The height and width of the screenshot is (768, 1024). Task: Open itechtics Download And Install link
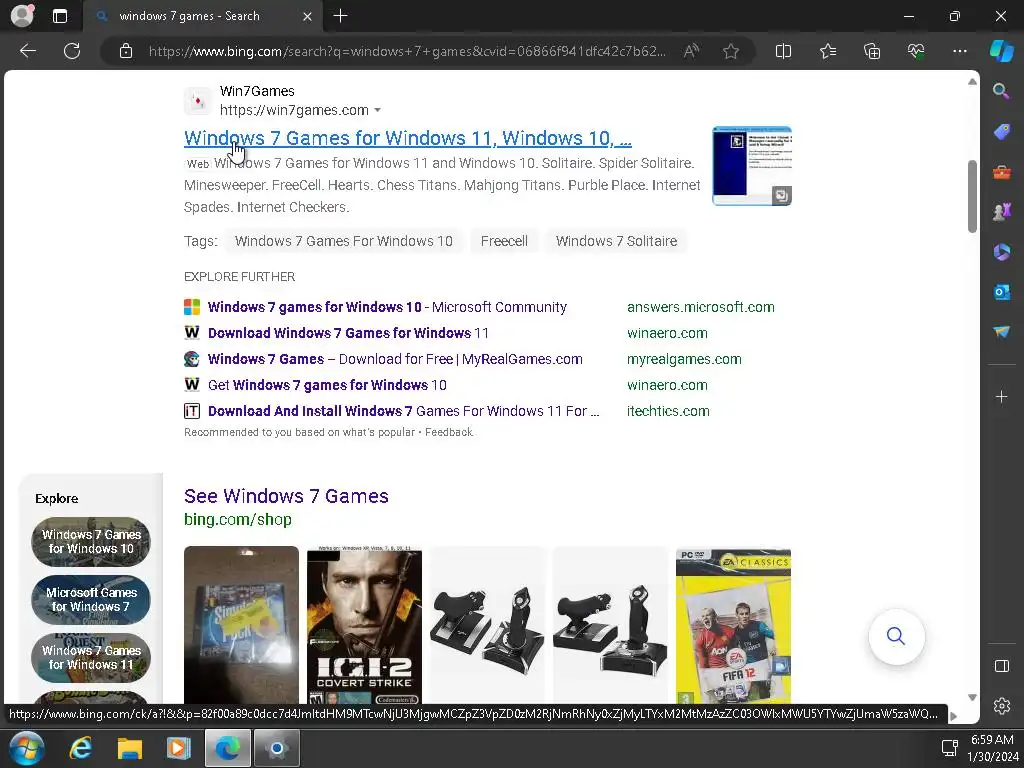tap(403, 411)
